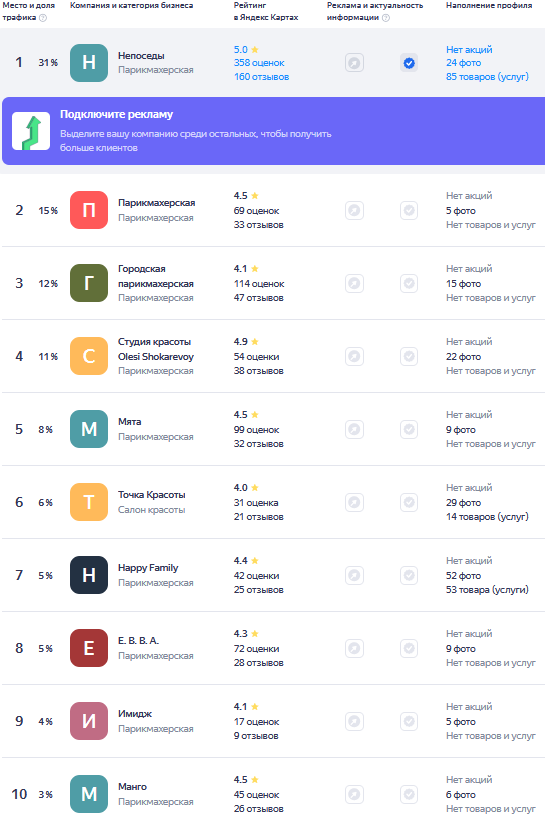Click the orange 'С' studio avatar

89,356
